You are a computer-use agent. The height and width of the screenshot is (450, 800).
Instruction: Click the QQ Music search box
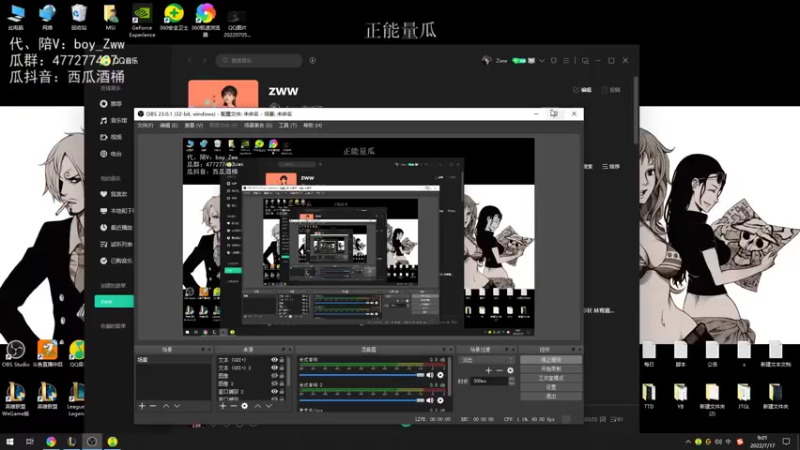coord(259,60)
